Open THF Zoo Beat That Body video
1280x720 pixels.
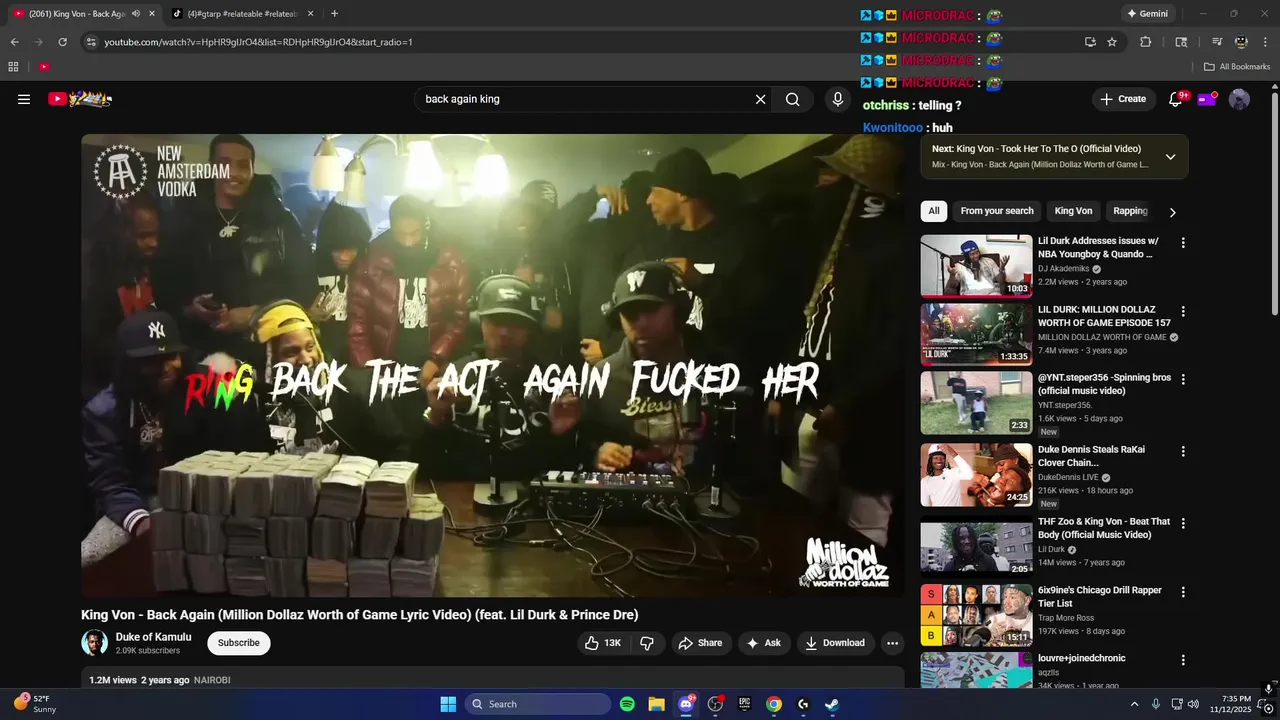coord(976,547)
